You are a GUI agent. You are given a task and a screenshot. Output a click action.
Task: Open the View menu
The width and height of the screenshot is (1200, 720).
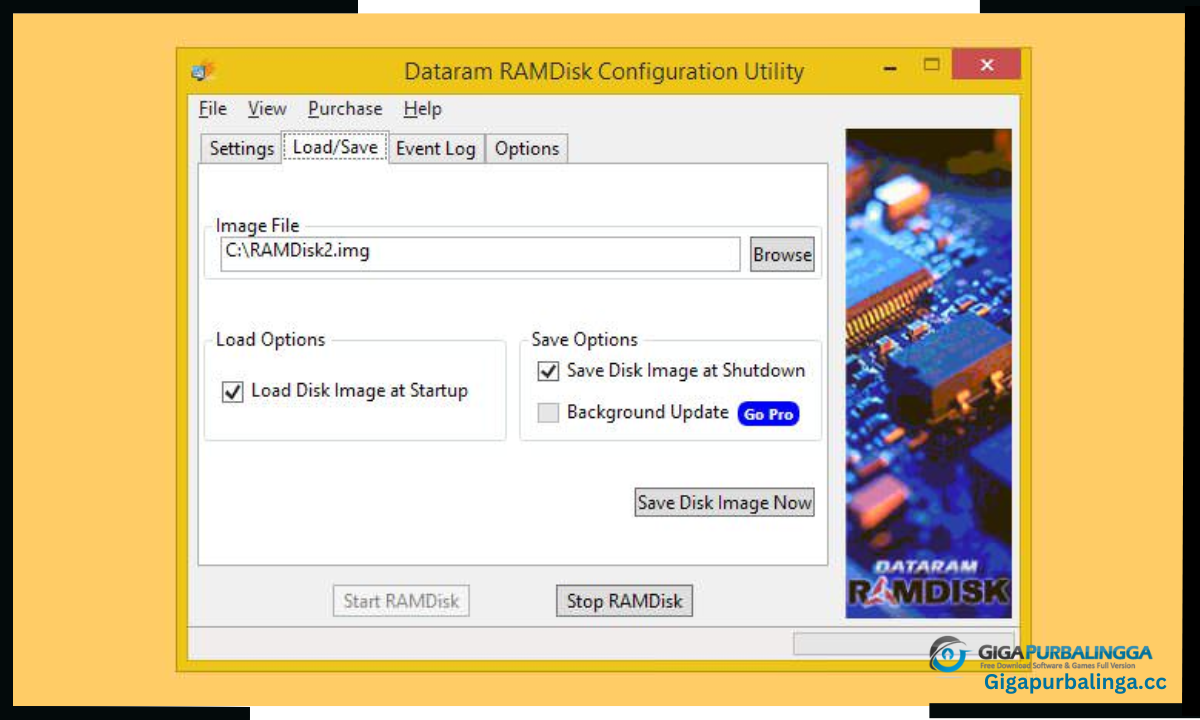pos(267,109)
